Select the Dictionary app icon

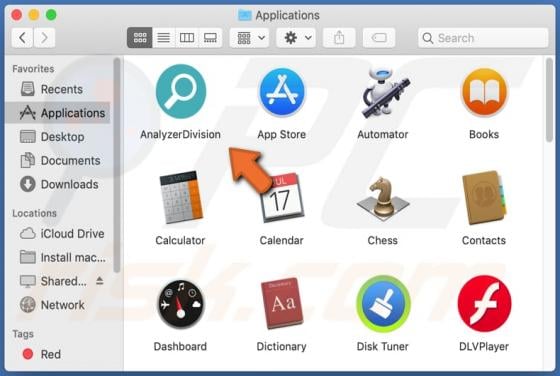click(282, 303)
